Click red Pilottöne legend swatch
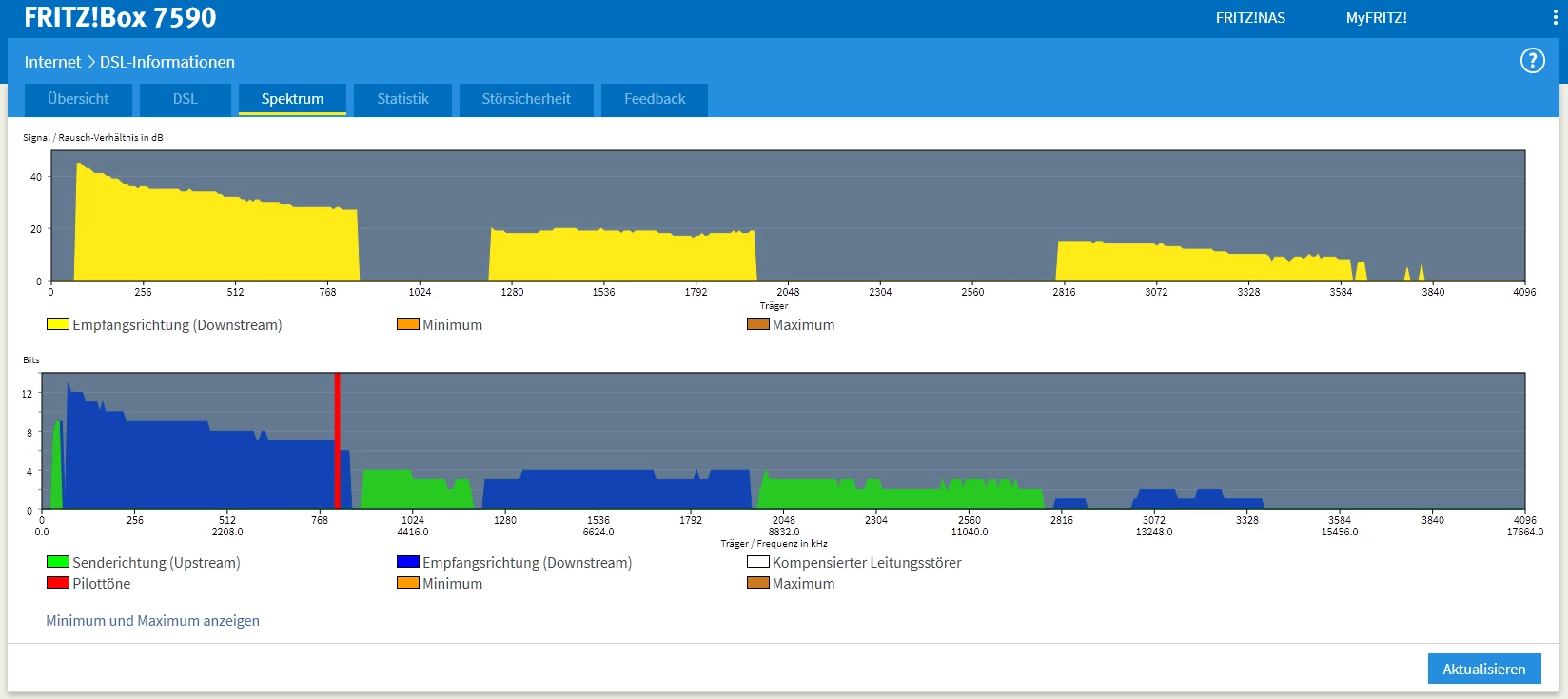The width and height of the screenshot is (1568, 699). (57, 583)
